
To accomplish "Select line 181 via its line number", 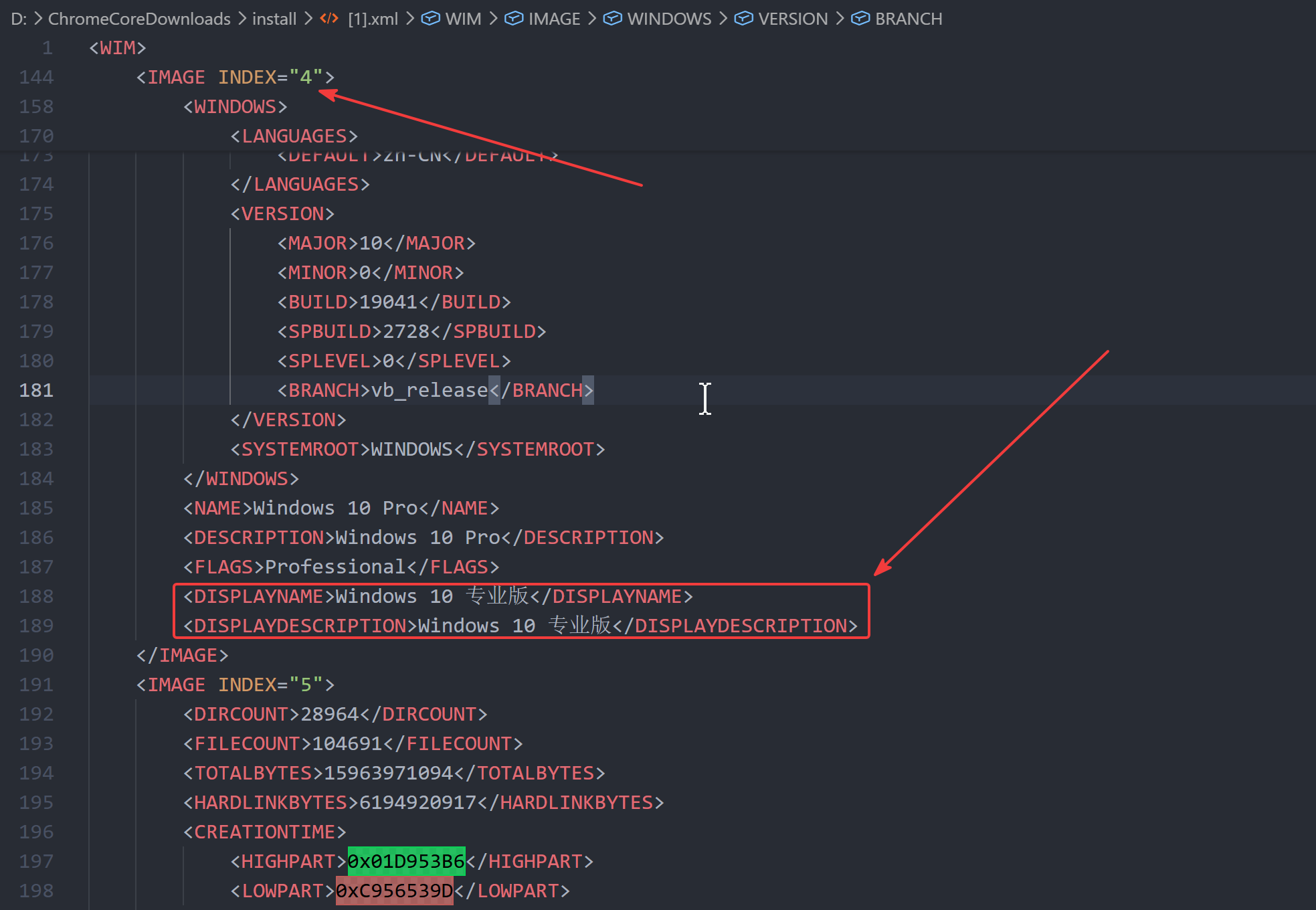I will coord(36,391).
